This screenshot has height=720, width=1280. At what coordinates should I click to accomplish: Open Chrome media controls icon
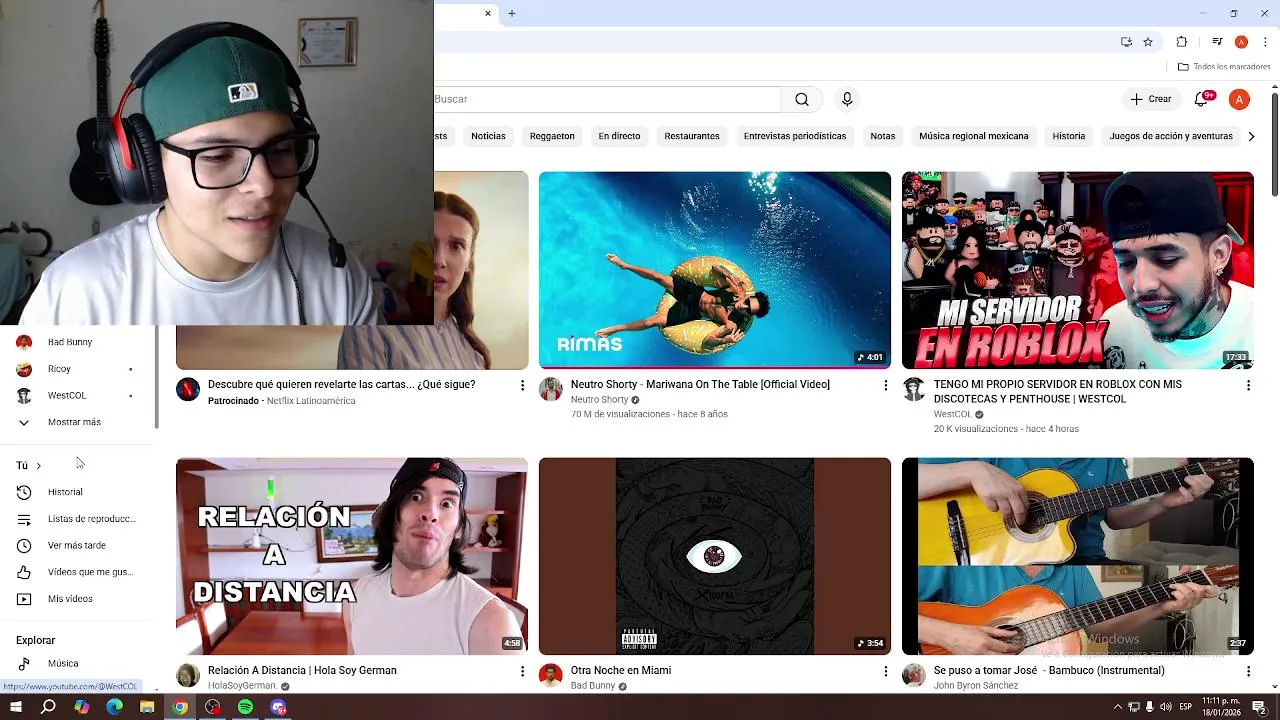pos(1217,42)
